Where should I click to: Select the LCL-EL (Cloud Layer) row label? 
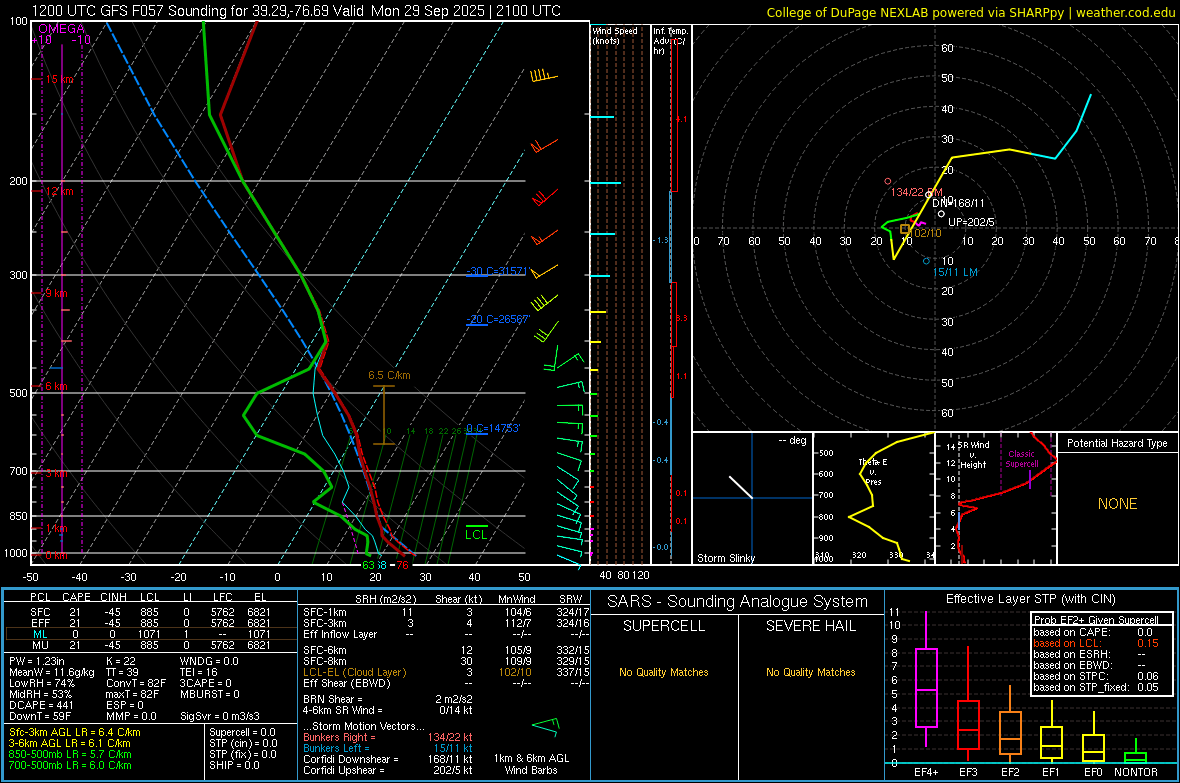(354, 672)
